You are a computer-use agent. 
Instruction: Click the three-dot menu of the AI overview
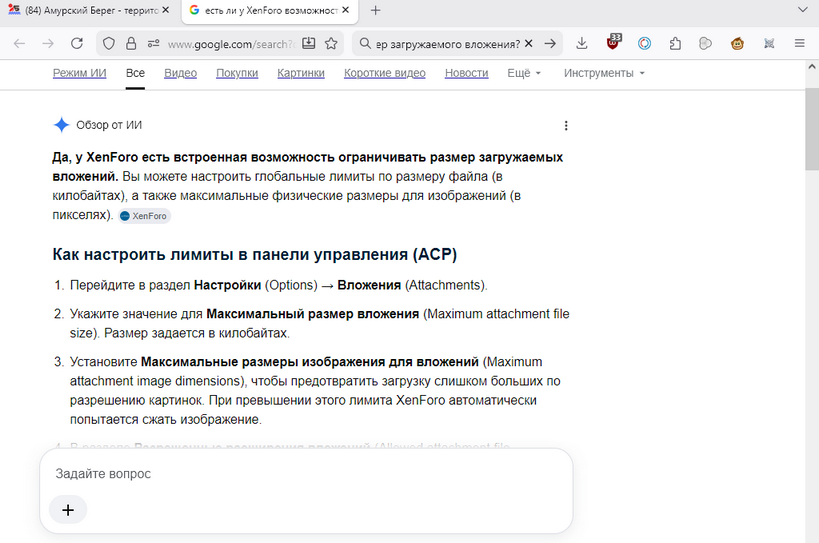point(566,125)
